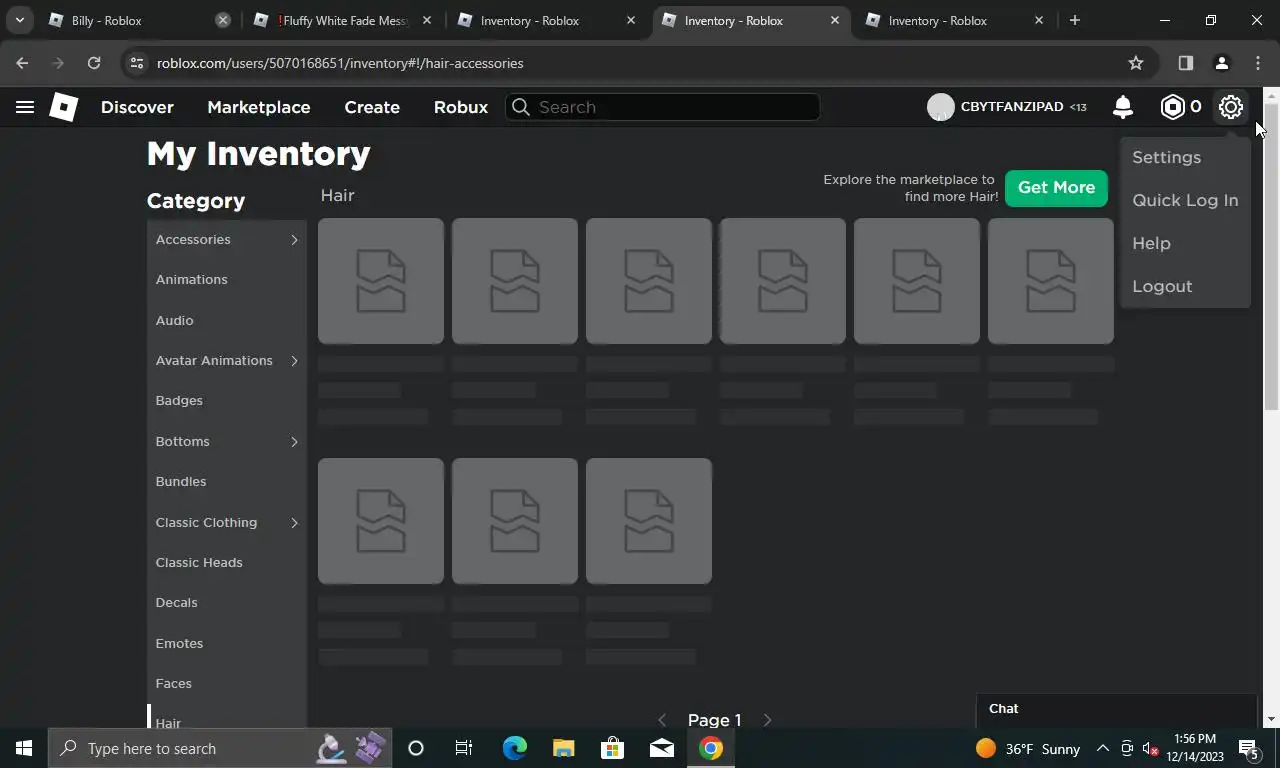Go to the next inventory page arrow
1280x768 pixels.
coord(768,720)
